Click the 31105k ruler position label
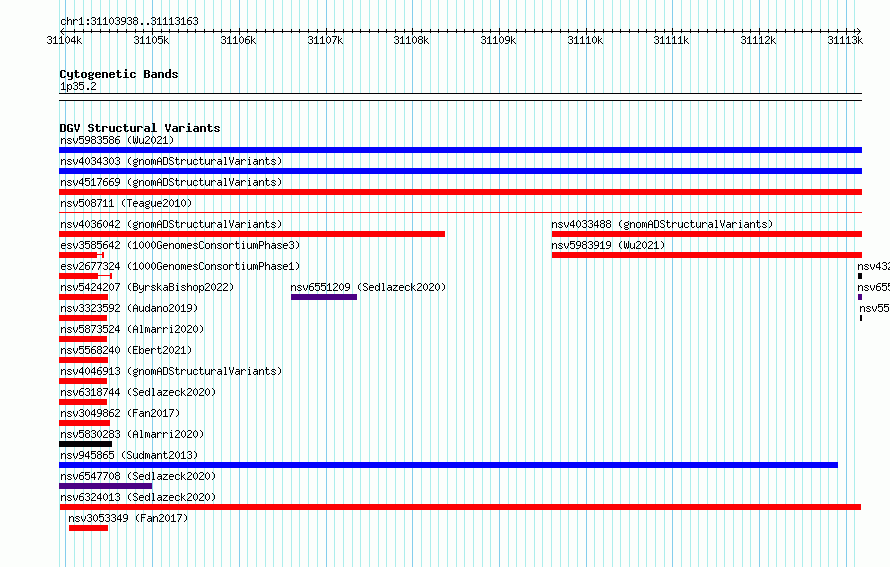The width and height of the screenshot is (890, 567). coord(151,40)
